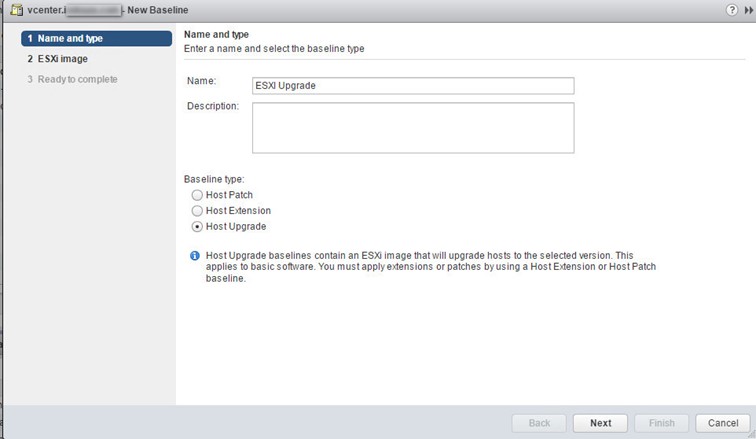Screen dimensions: 756x439
Task: Select step 1 Name and type
Action: (96, 39)
